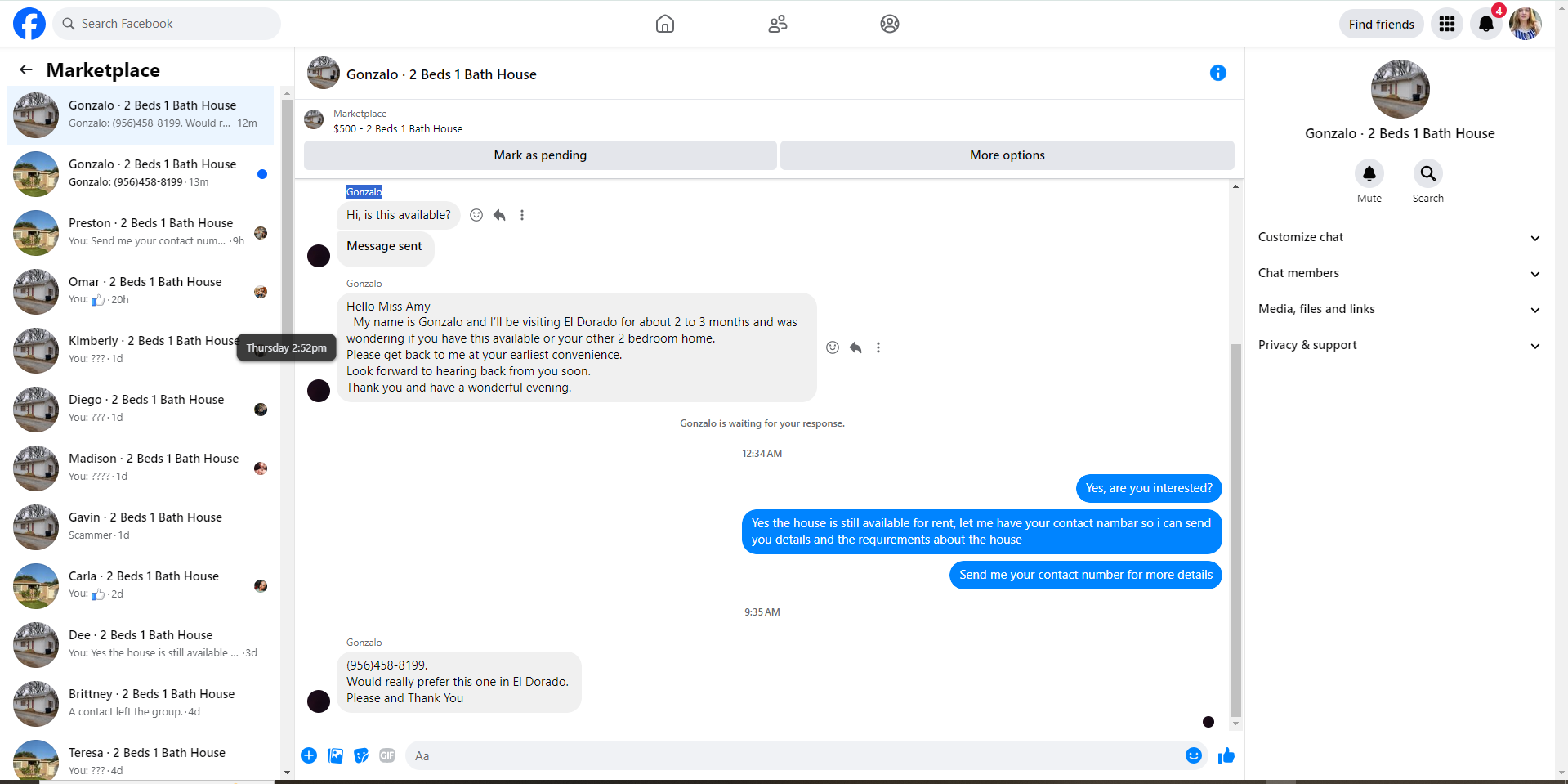This screenshot has width=1568, height=784.
Task: Open the Gavin conversation marked Scammer
Action: (141, 527)
